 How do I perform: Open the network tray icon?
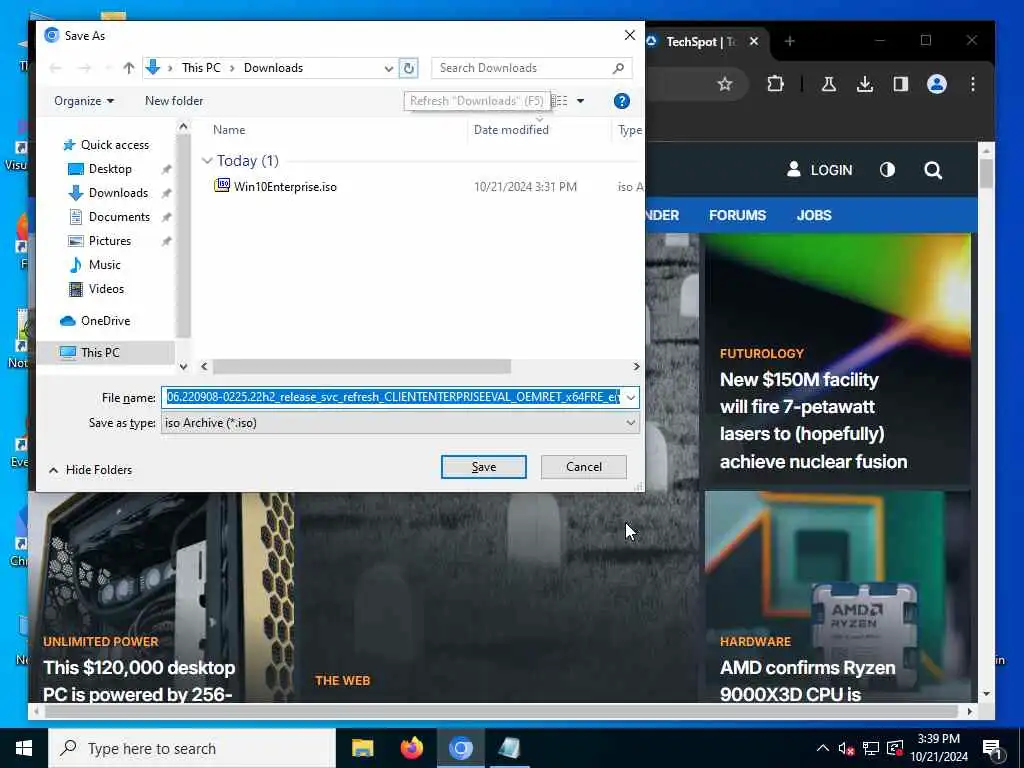[871, 748]
